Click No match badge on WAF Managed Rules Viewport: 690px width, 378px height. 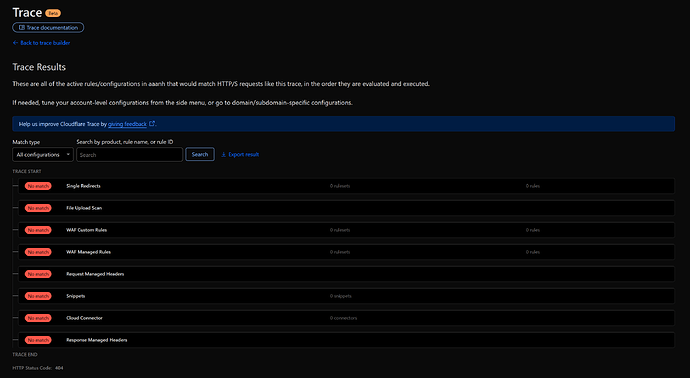point(38,252)
